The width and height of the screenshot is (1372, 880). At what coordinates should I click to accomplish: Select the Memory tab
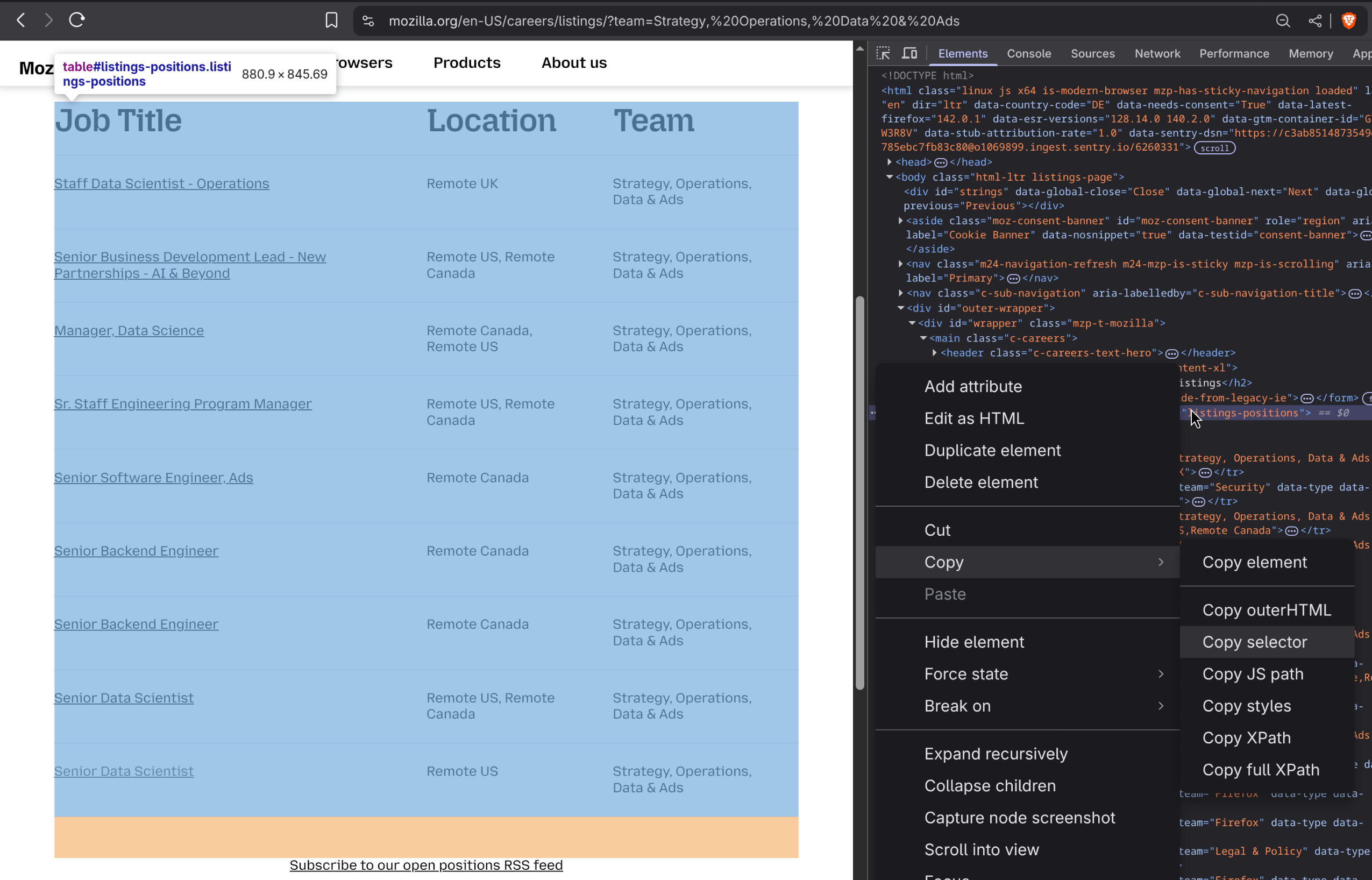(1310, 54)
